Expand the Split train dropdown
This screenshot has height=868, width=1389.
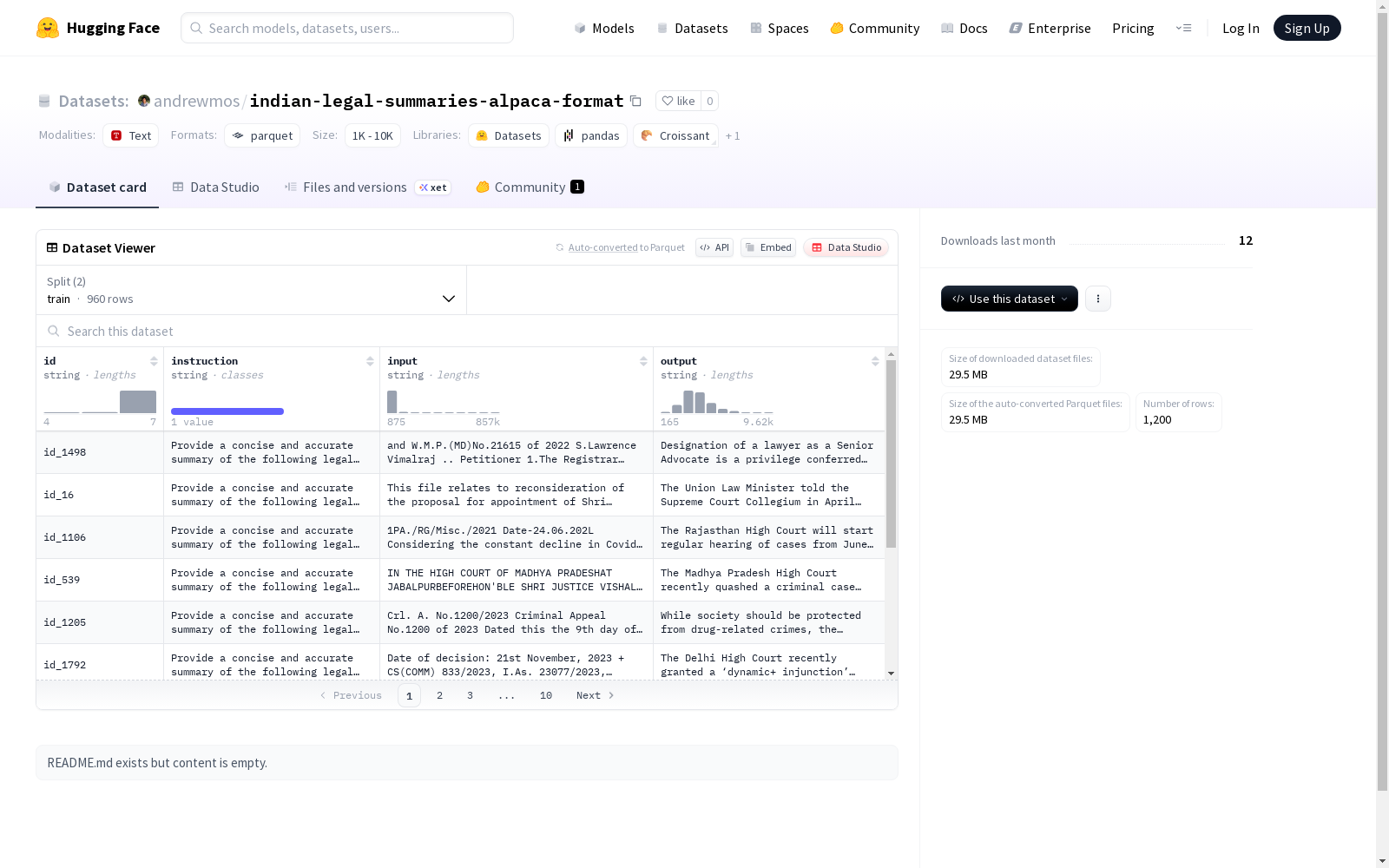252,290
